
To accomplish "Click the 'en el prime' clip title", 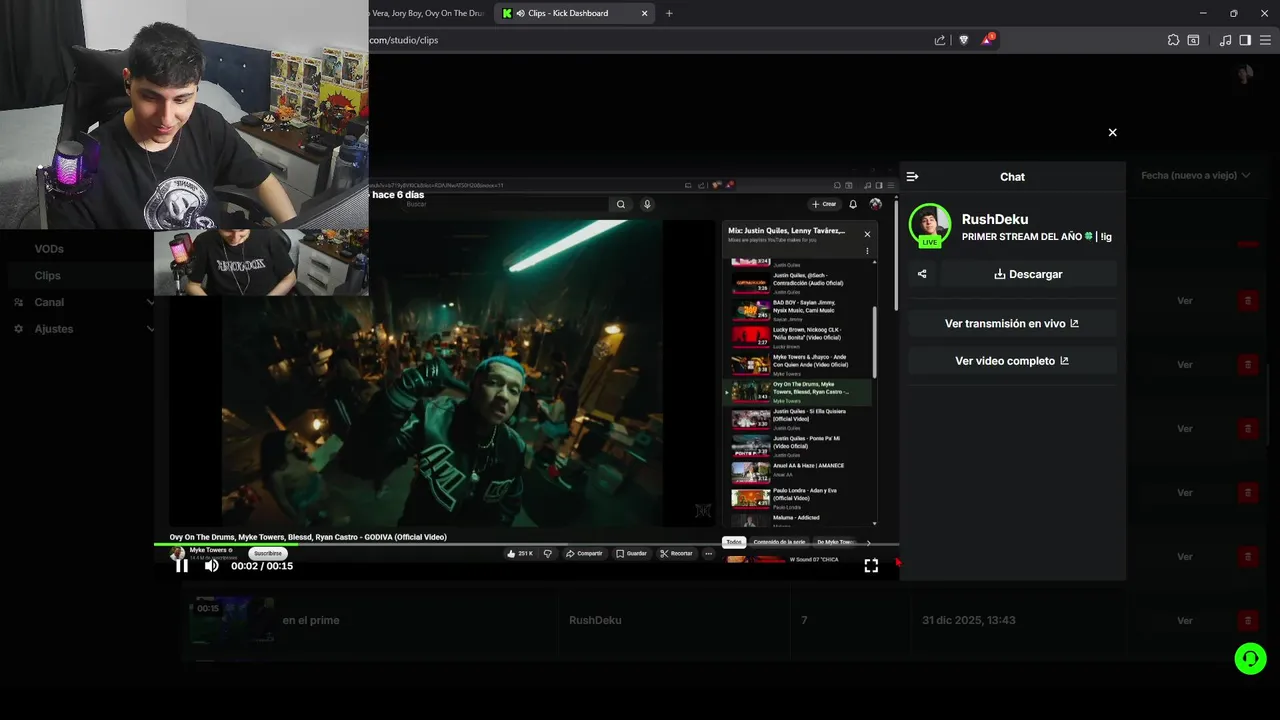I will click(x=311, y=621).
